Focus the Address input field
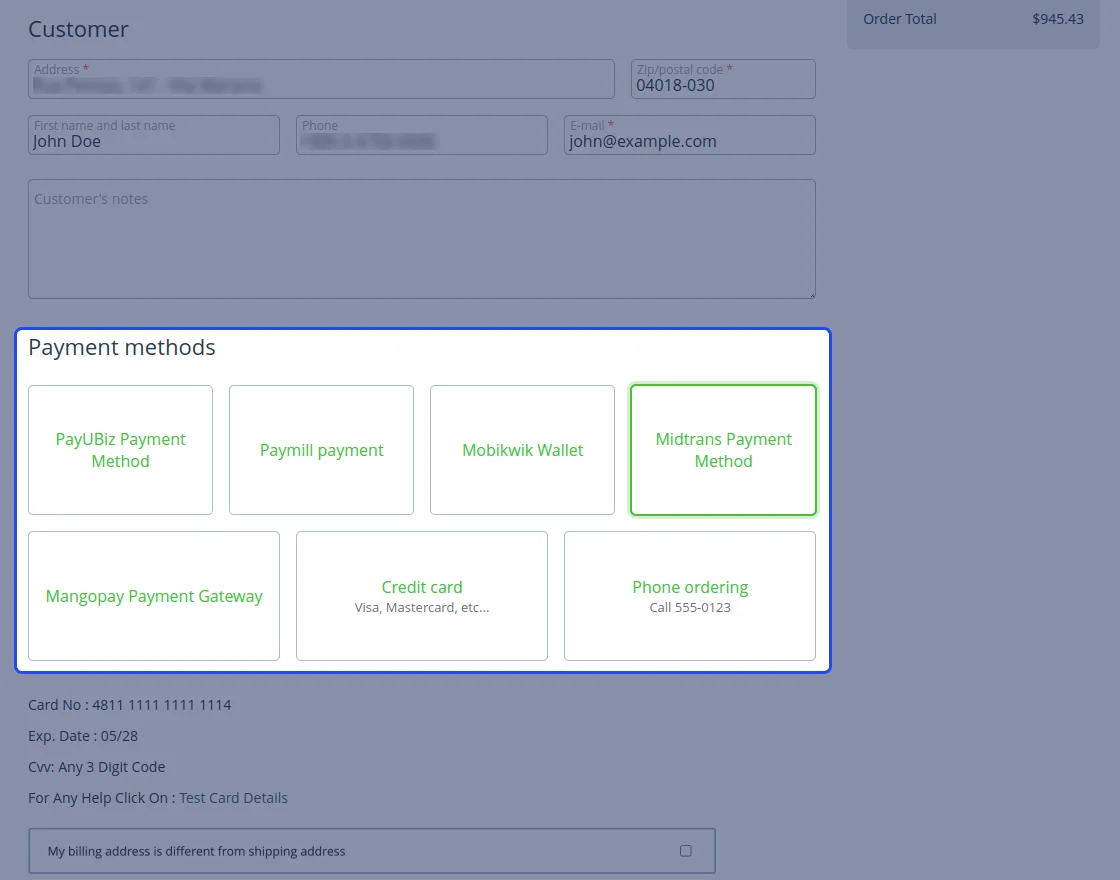Image resolution: width=1120 pixels, height=880 pixels. coord(321,85)
